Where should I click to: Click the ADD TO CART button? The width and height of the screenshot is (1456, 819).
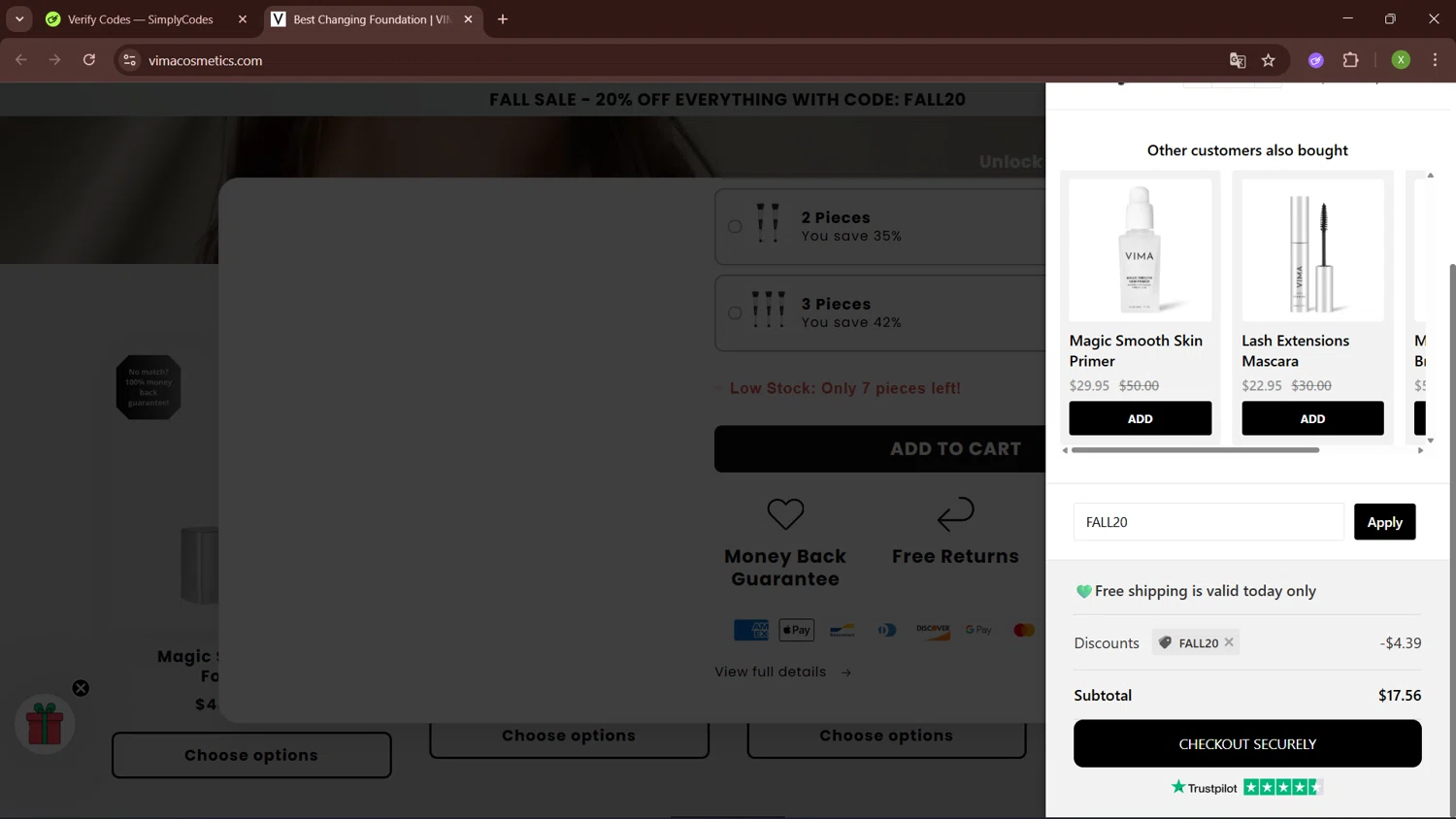click(879, 448)
